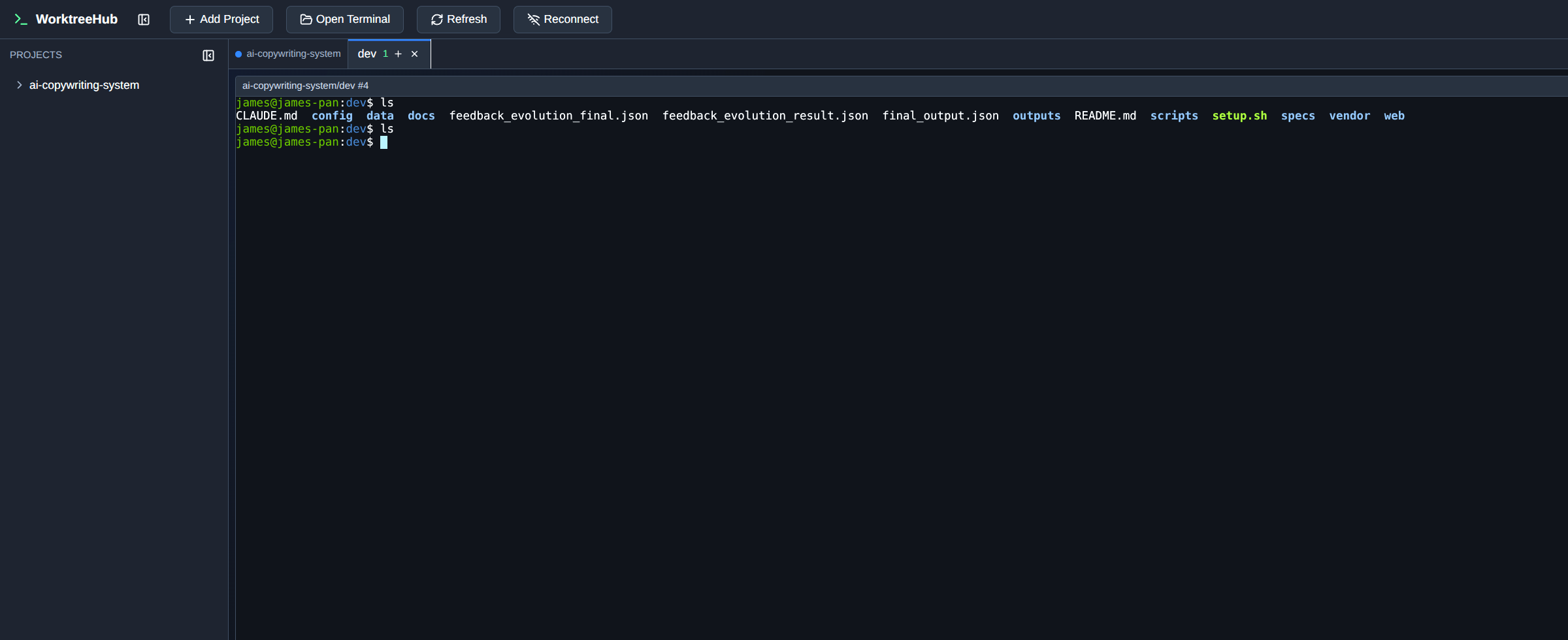Viewport: 1568px width, 640px height.
Task: Click the Add Project button
Action: (221, 20)
